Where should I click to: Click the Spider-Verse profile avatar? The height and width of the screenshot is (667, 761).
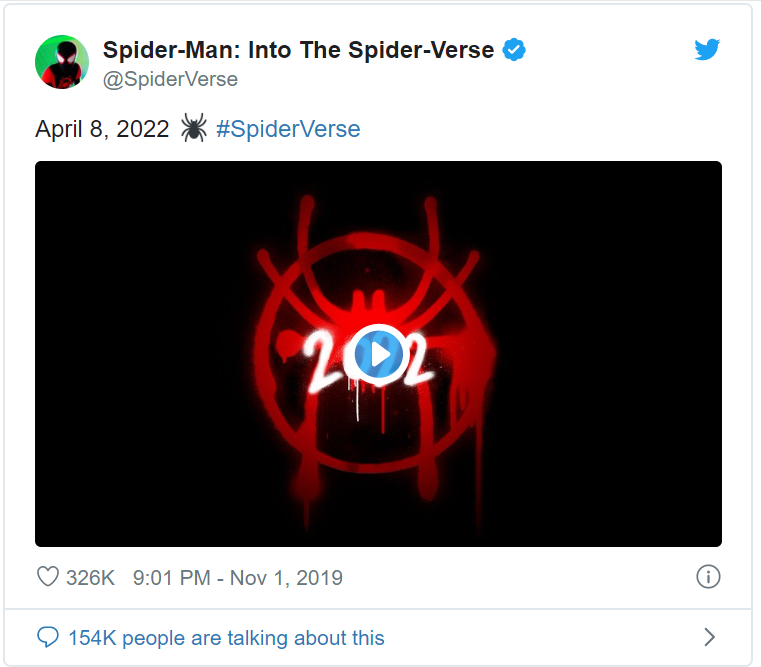coord(62,62)
